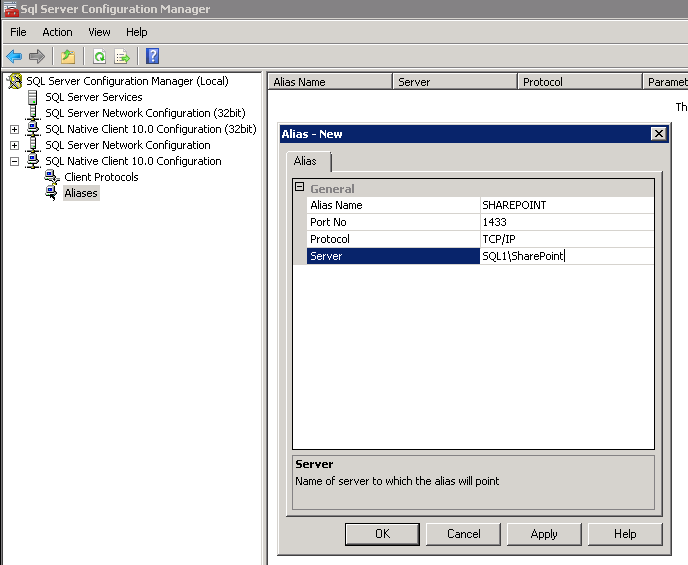The width and height of the screenshot is (688, 565).
Task: Sort by the Server column header
Action: click(x=455, y=82)
